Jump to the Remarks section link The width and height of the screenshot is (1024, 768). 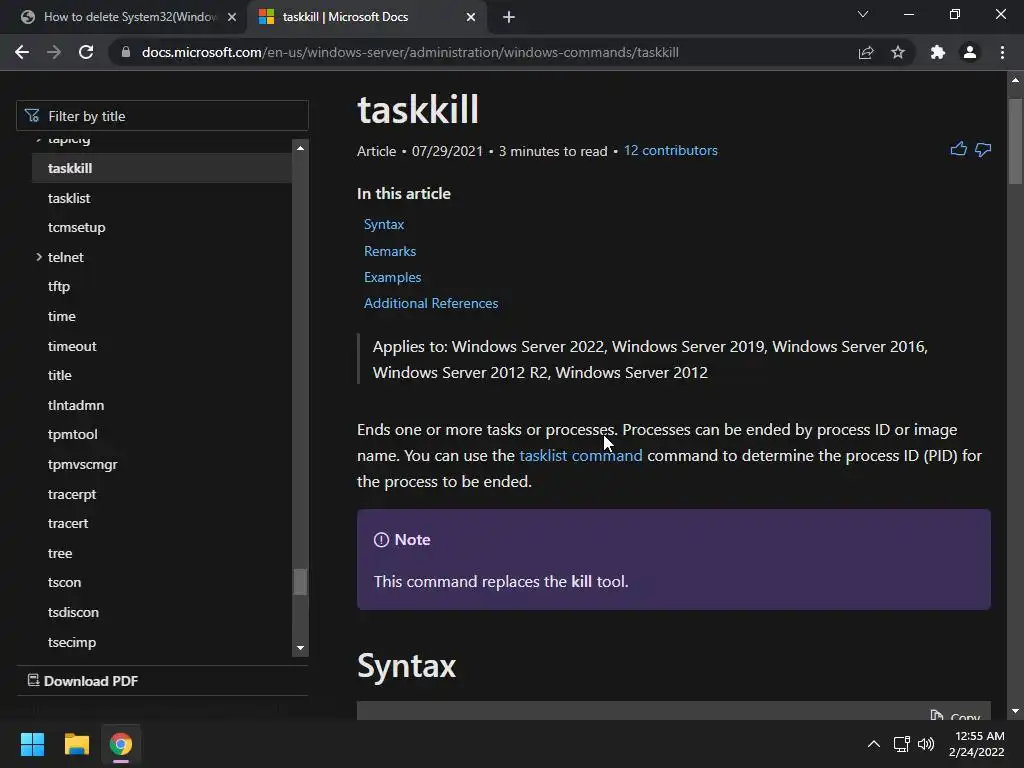[390, 251]
